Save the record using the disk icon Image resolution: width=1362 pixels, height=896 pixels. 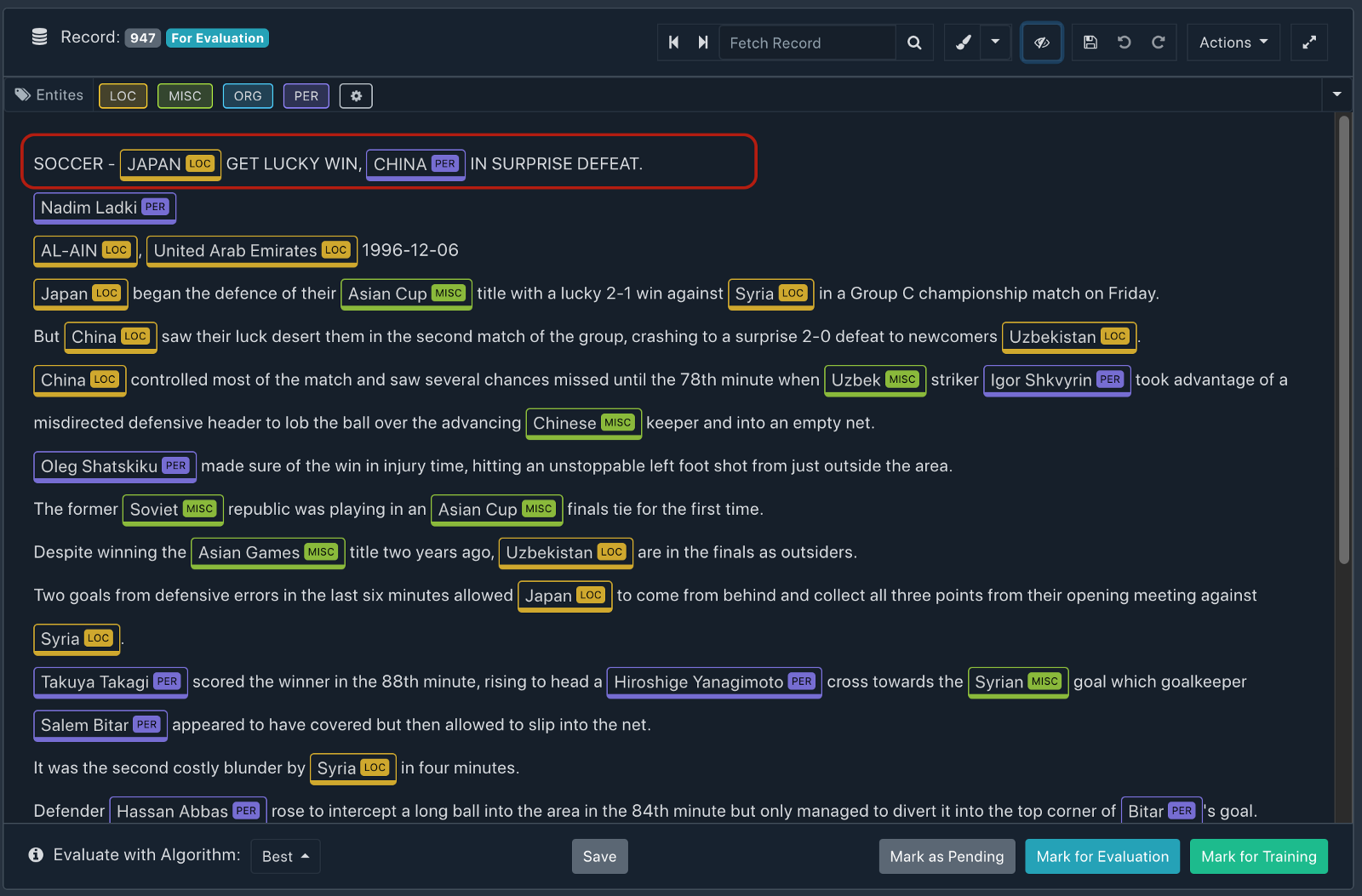click(x=1090, y=43)
